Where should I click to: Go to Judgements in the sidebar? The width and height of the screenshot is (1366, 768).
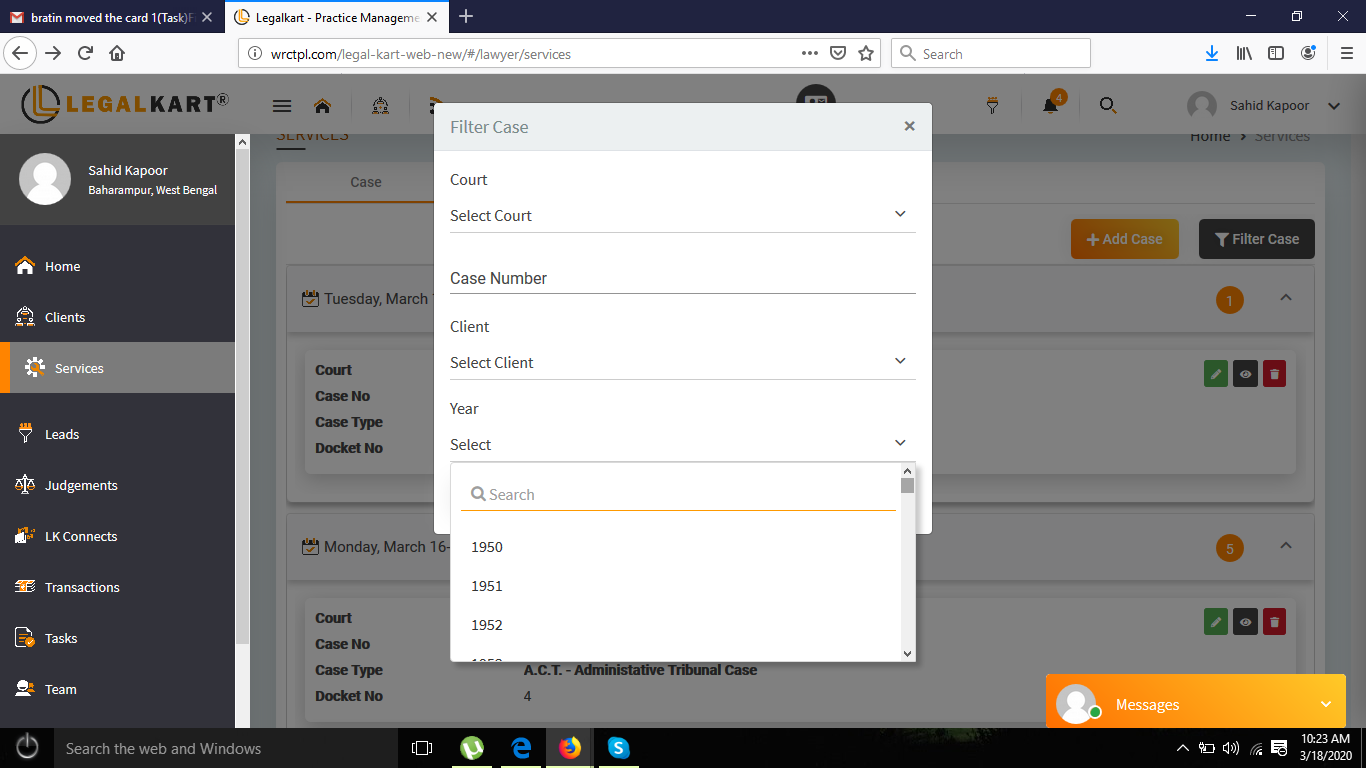(x=81, y=485)
